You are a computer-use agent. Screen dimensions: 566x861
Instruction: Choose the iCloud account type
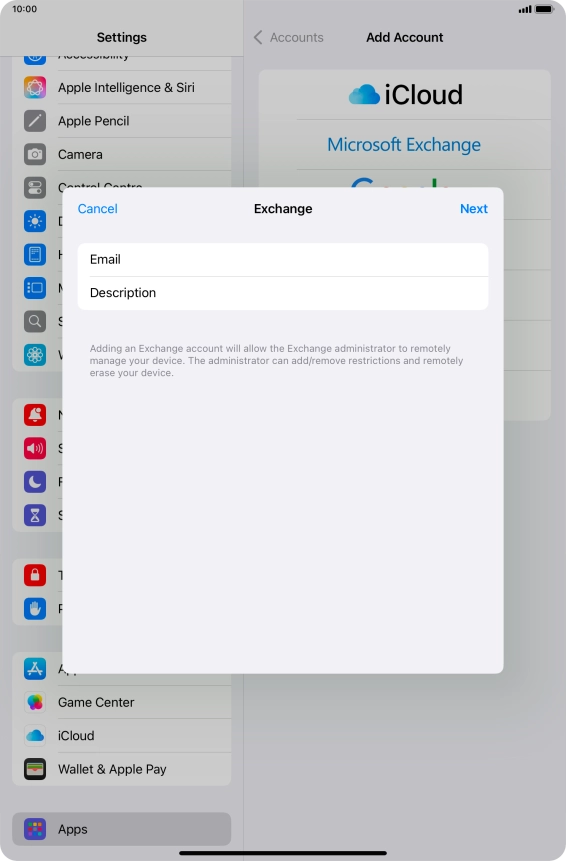coord(405,95)
